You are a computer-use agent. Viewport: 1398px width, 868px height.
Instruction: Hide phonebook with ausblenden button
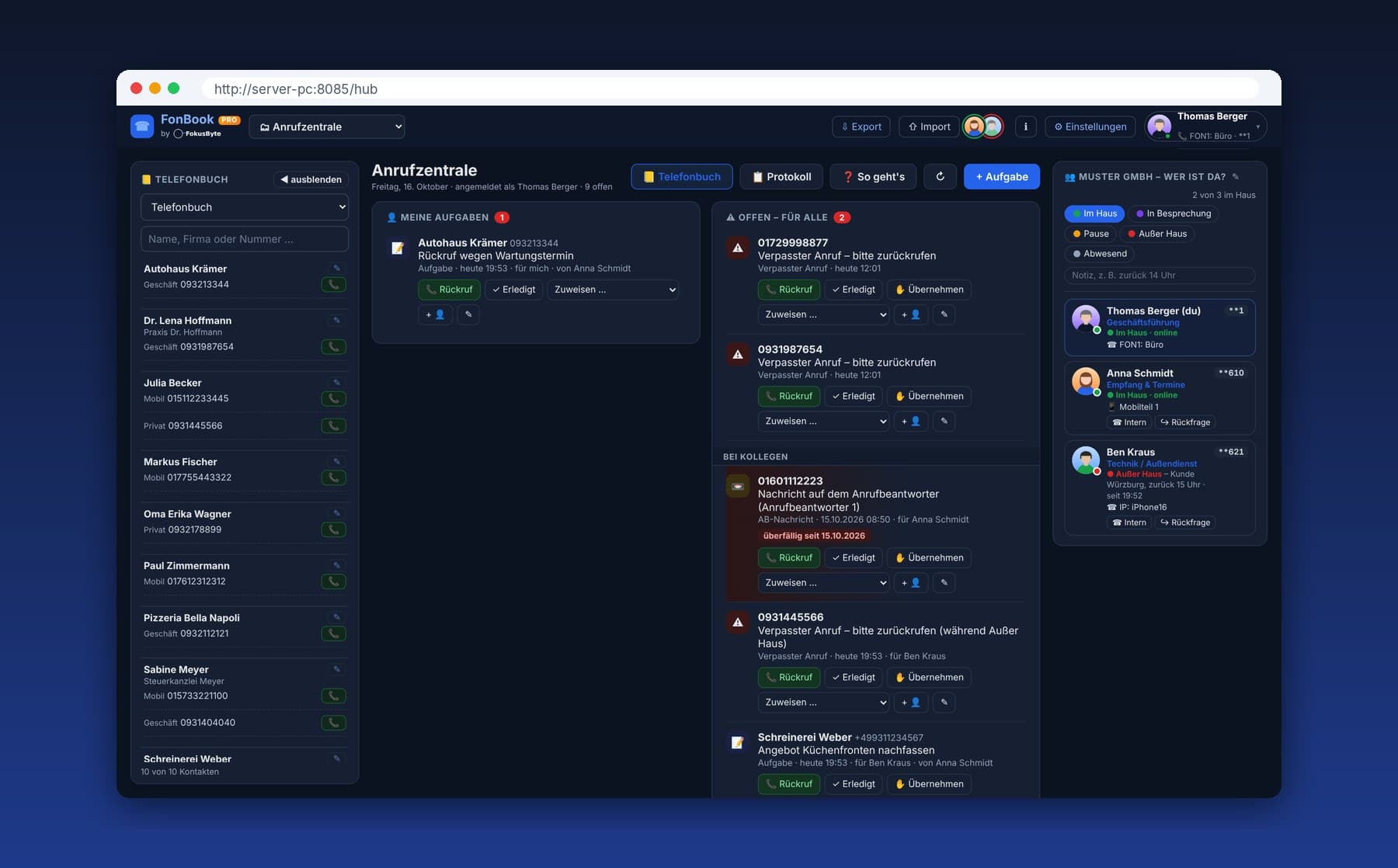click(311, 179)
